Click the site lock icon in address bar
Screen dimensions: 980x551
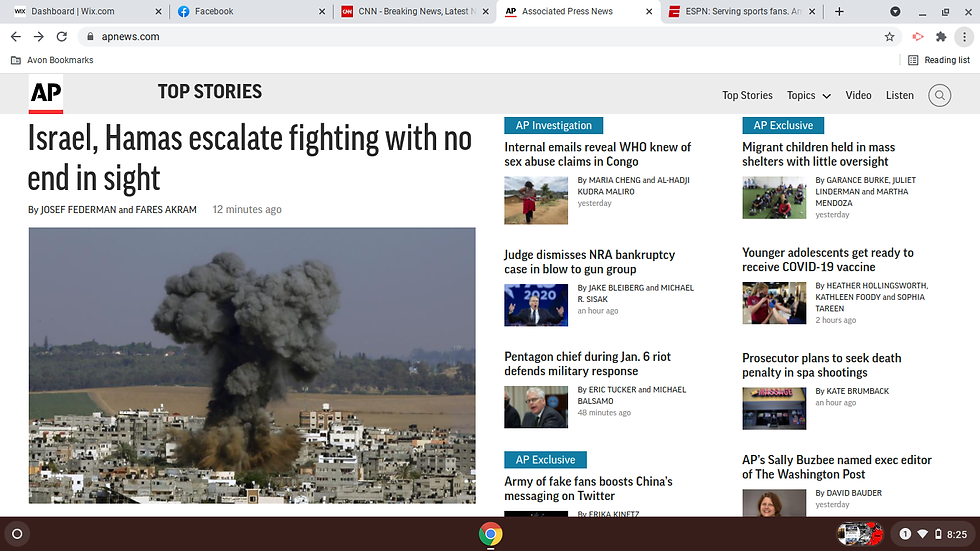(x=90, y=37)
